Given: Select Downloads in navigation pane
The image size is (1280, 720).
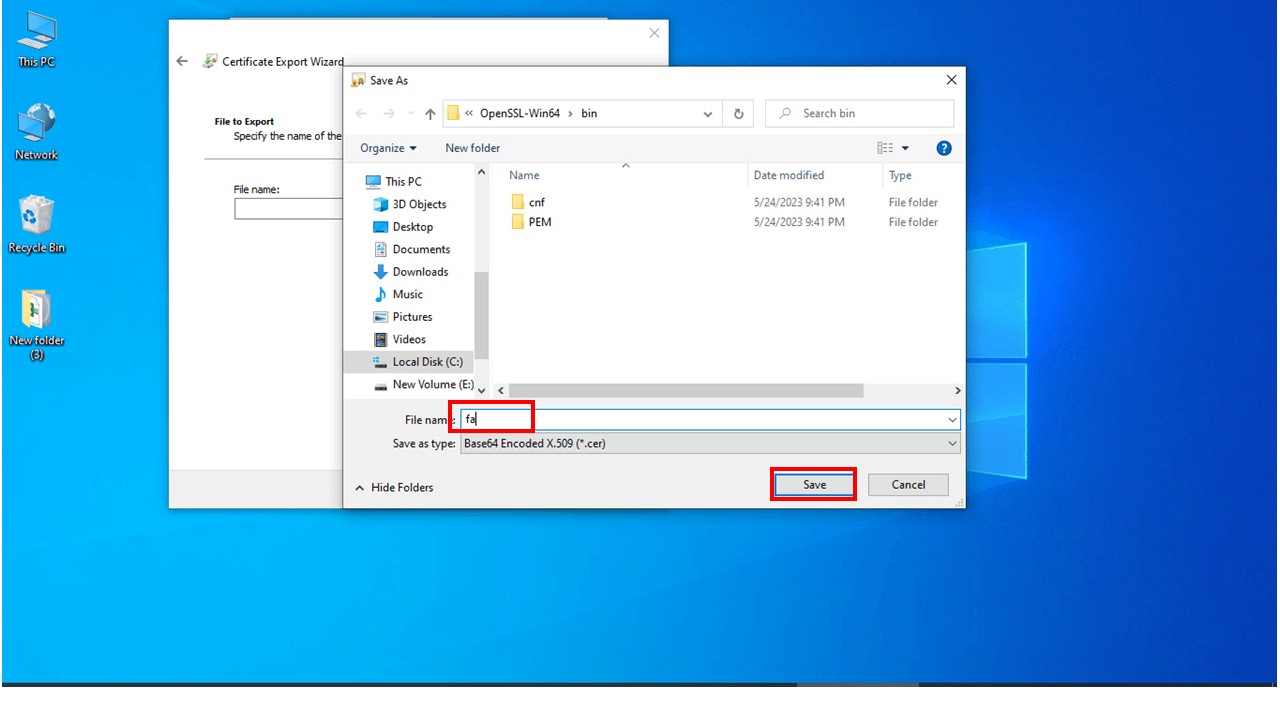Looking at the screenshot, I should tap(420, 272).
